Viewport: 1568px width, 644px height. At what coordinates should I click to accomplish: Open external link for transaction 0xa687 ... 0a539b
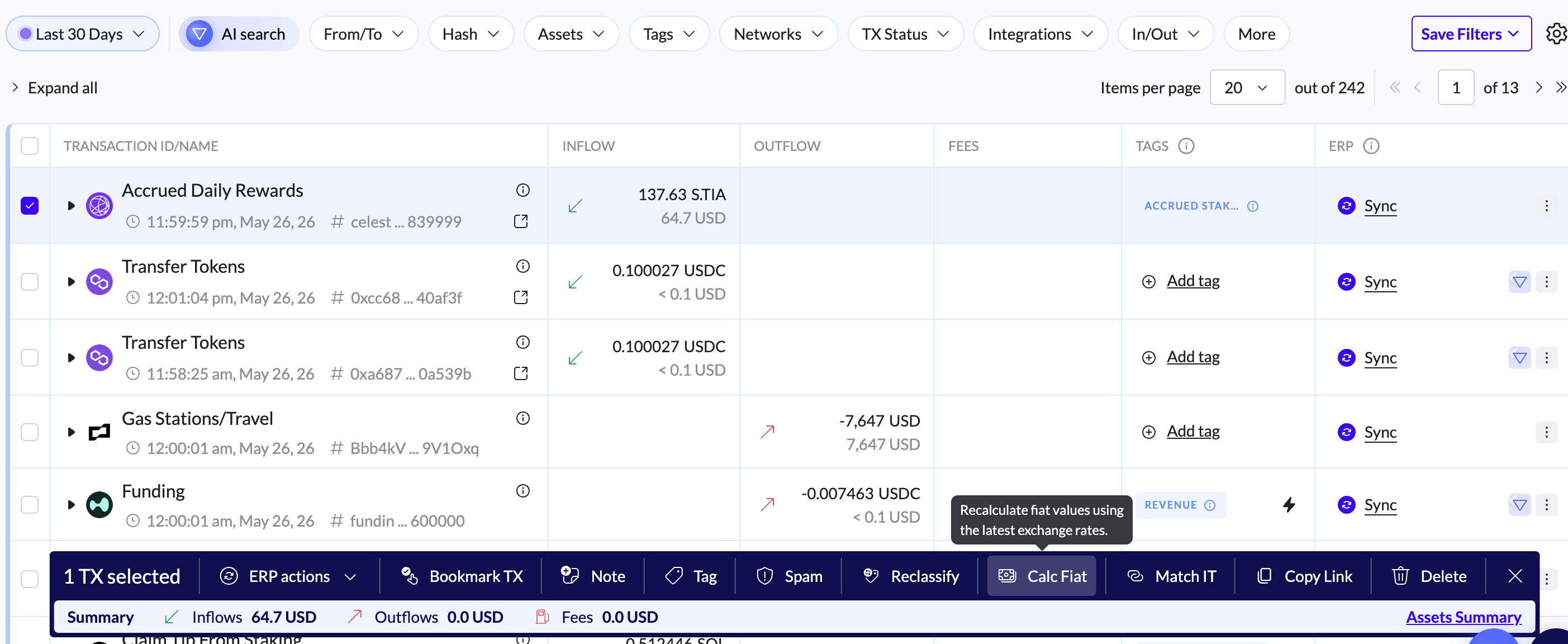click(520, 373)
